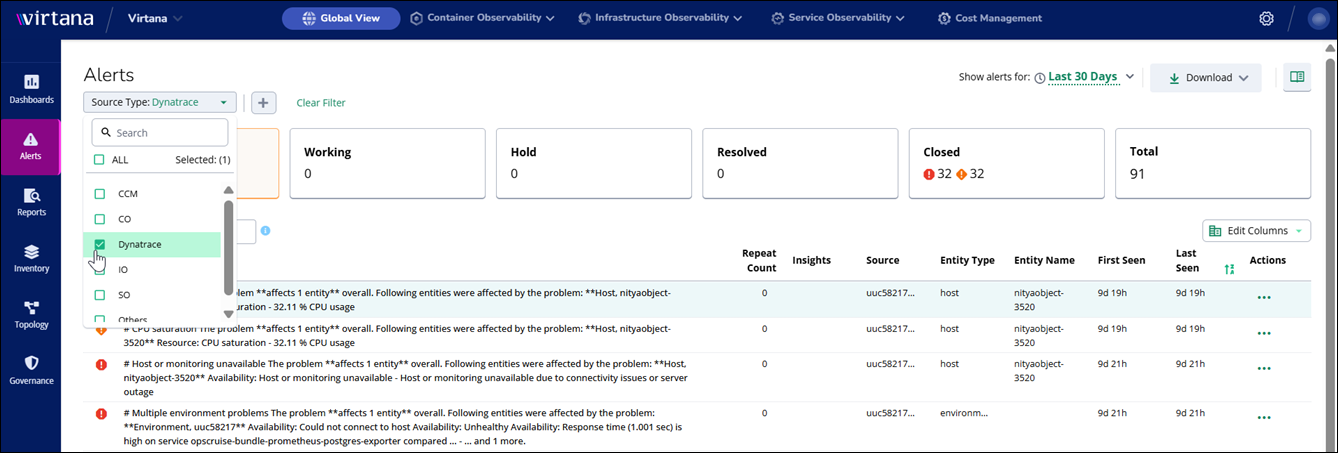Open the Download dropdown
Image resolution: width=1338 pixels, height=453 pixels.
click(1206, 77)
